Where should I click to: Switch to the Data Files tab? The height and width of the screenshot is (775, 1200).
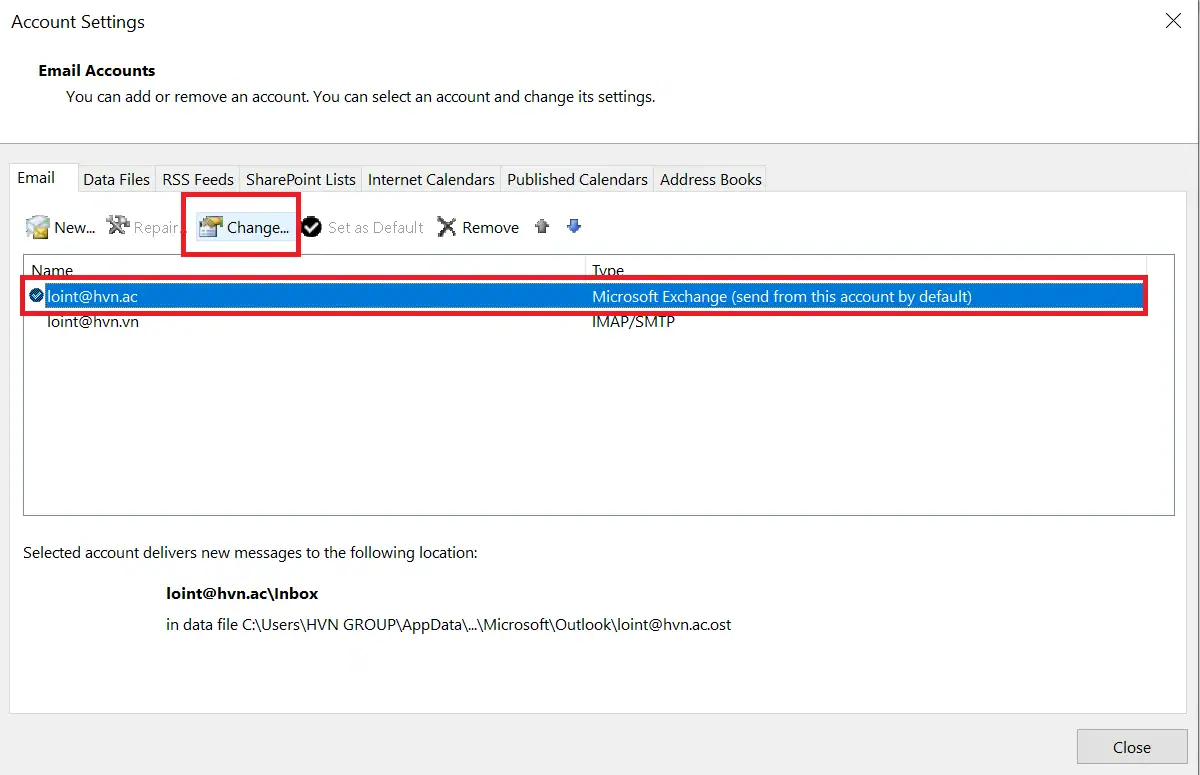(x=116, y=179)
